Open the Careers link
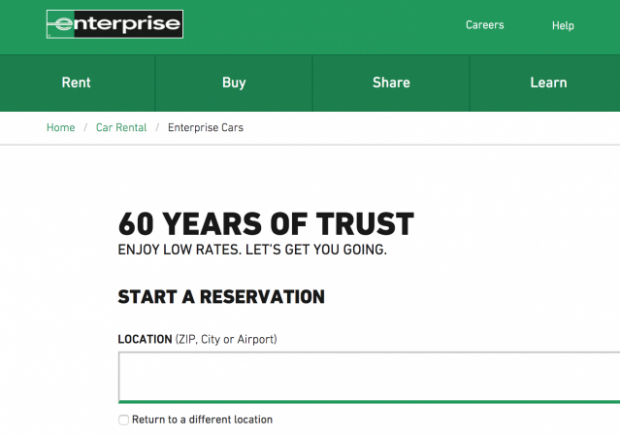This screenshot has width=620, height=437. (x=485, y=25)
